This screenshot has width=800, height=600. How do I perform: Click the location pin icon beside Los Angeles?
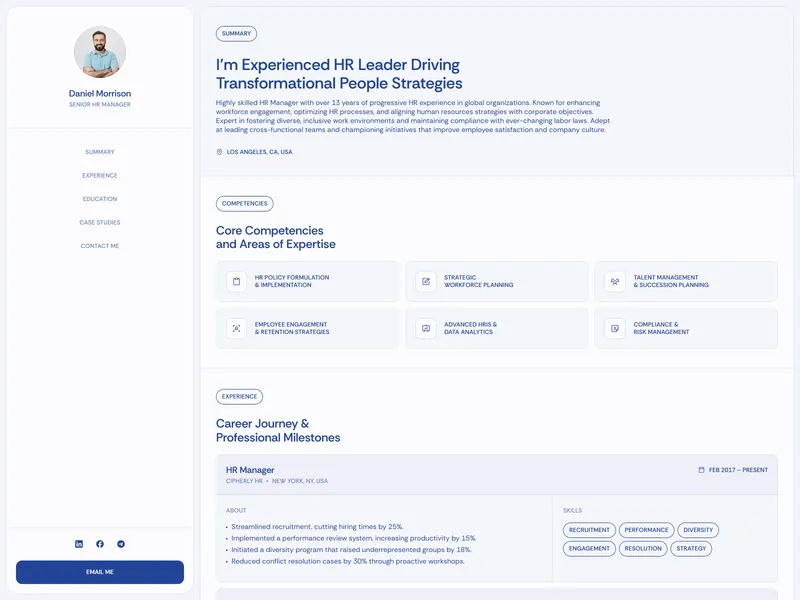219,152
